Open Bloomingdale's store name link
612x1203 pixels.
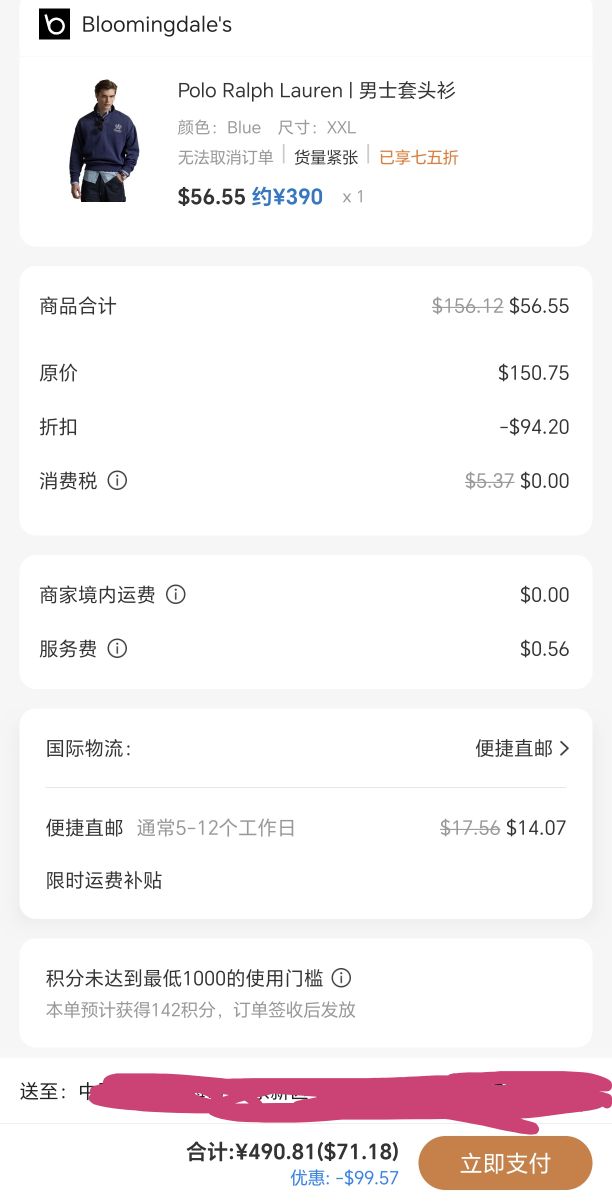157,25
